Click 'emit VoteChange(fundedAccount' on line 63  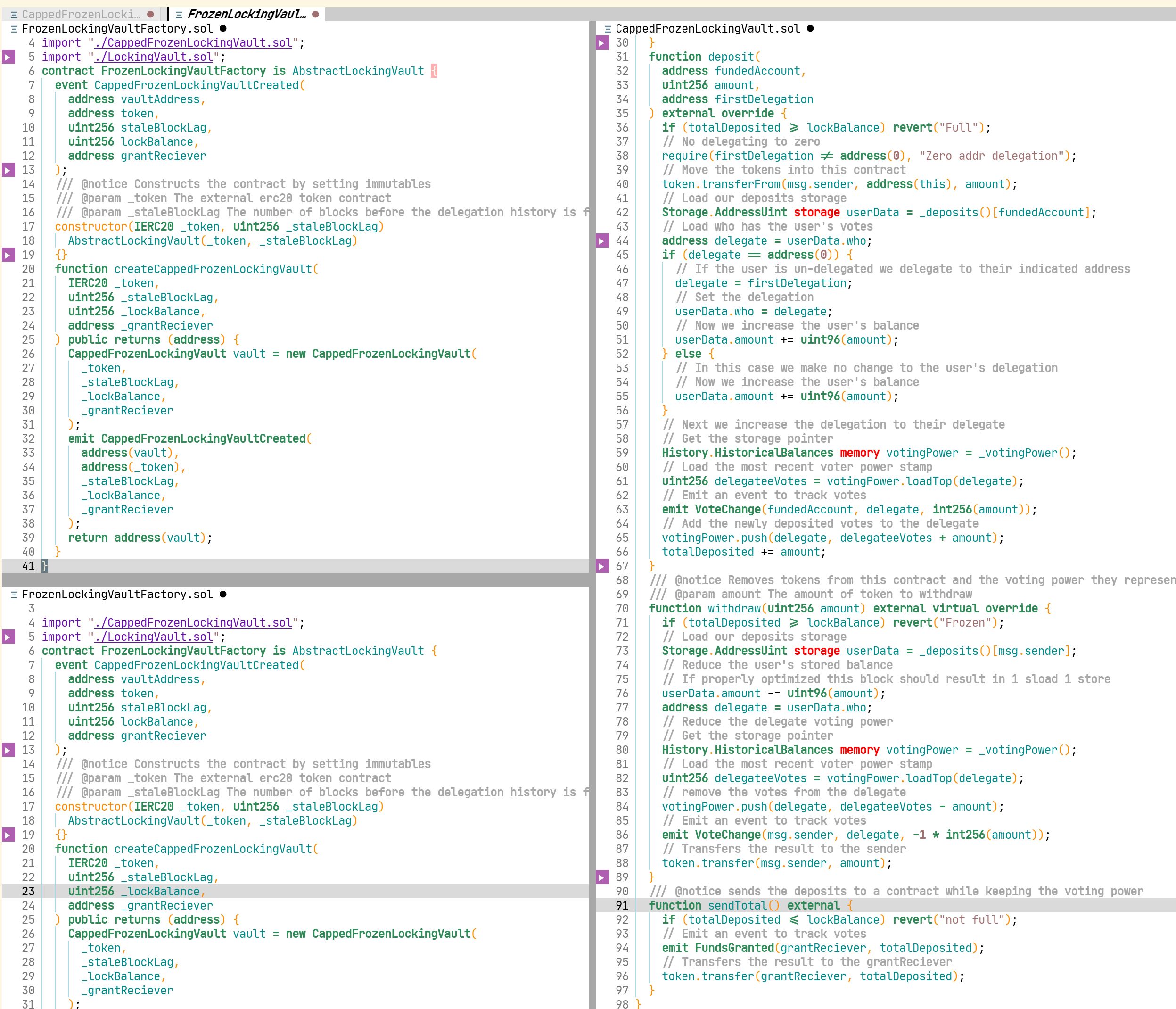pyautogui.click(x=757, y=509)
